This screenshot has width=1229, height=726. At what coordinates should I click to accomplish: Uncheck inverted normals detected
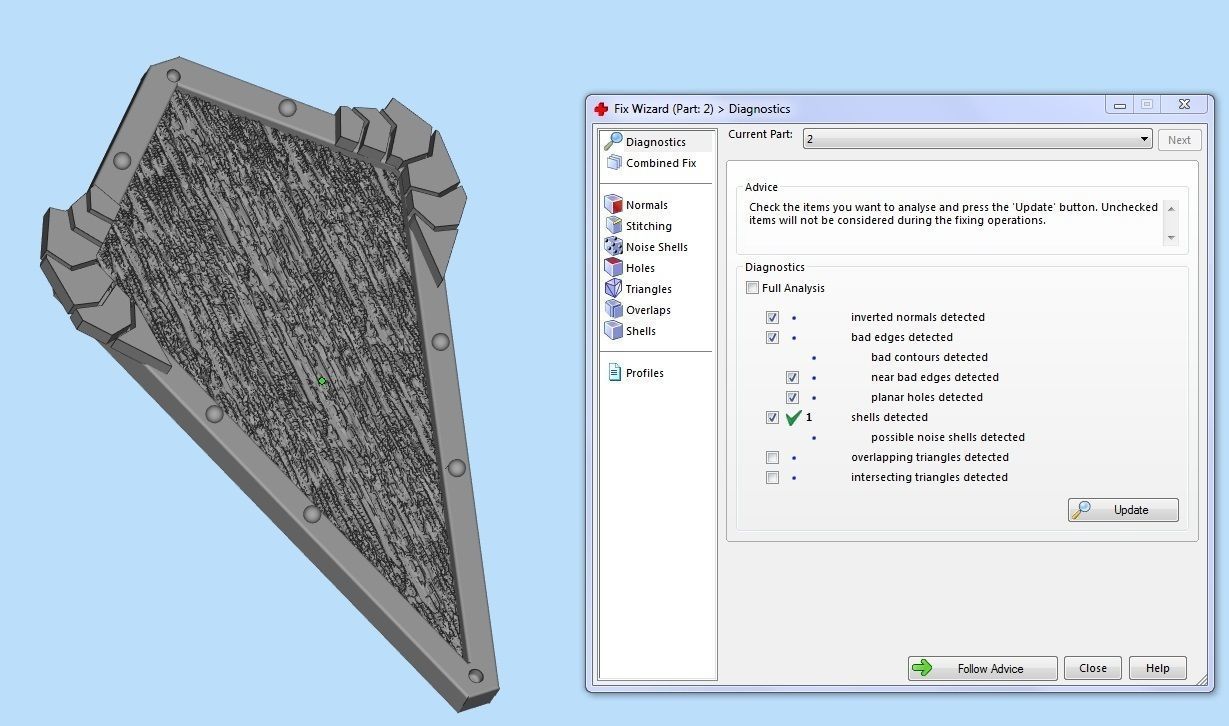point(772,317)
